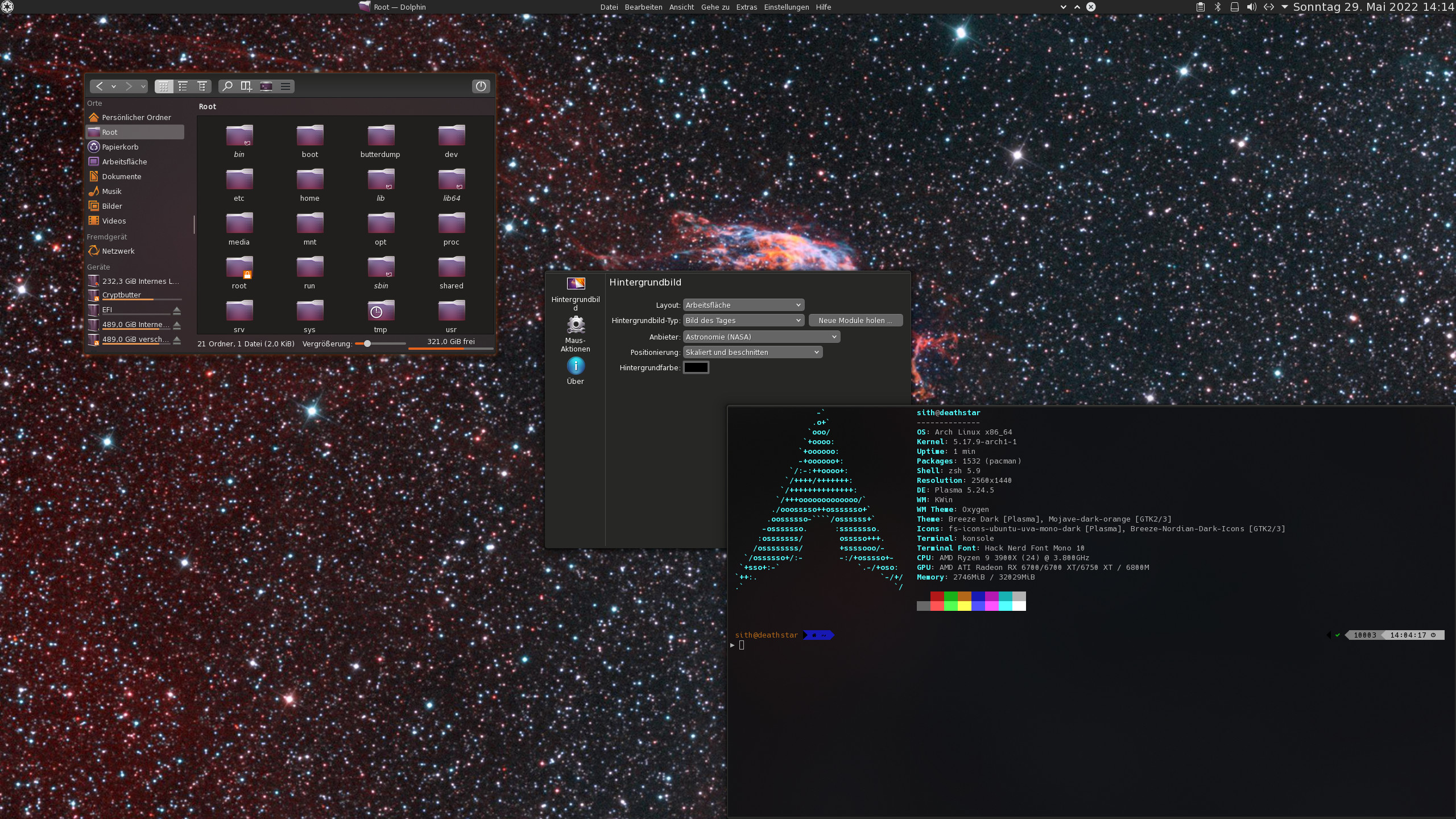Open the Dolphin hamburger menu

[x=286, y=86]
